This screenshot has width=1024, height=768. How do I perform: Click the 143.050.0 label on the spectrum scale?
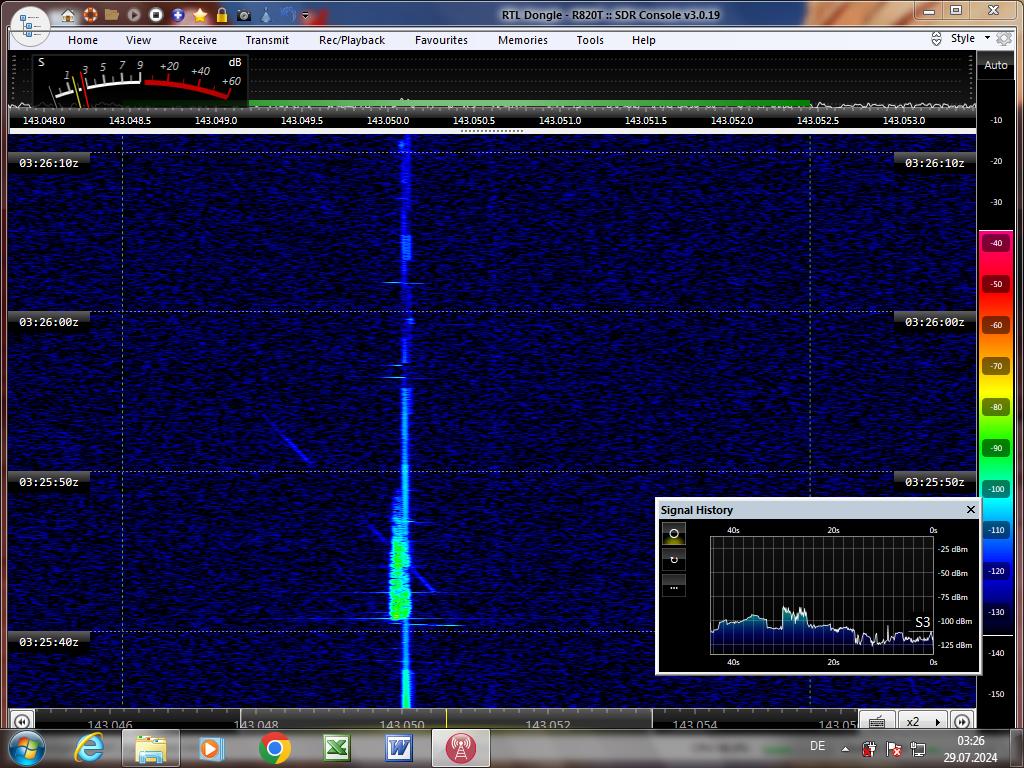coord(388,121)
